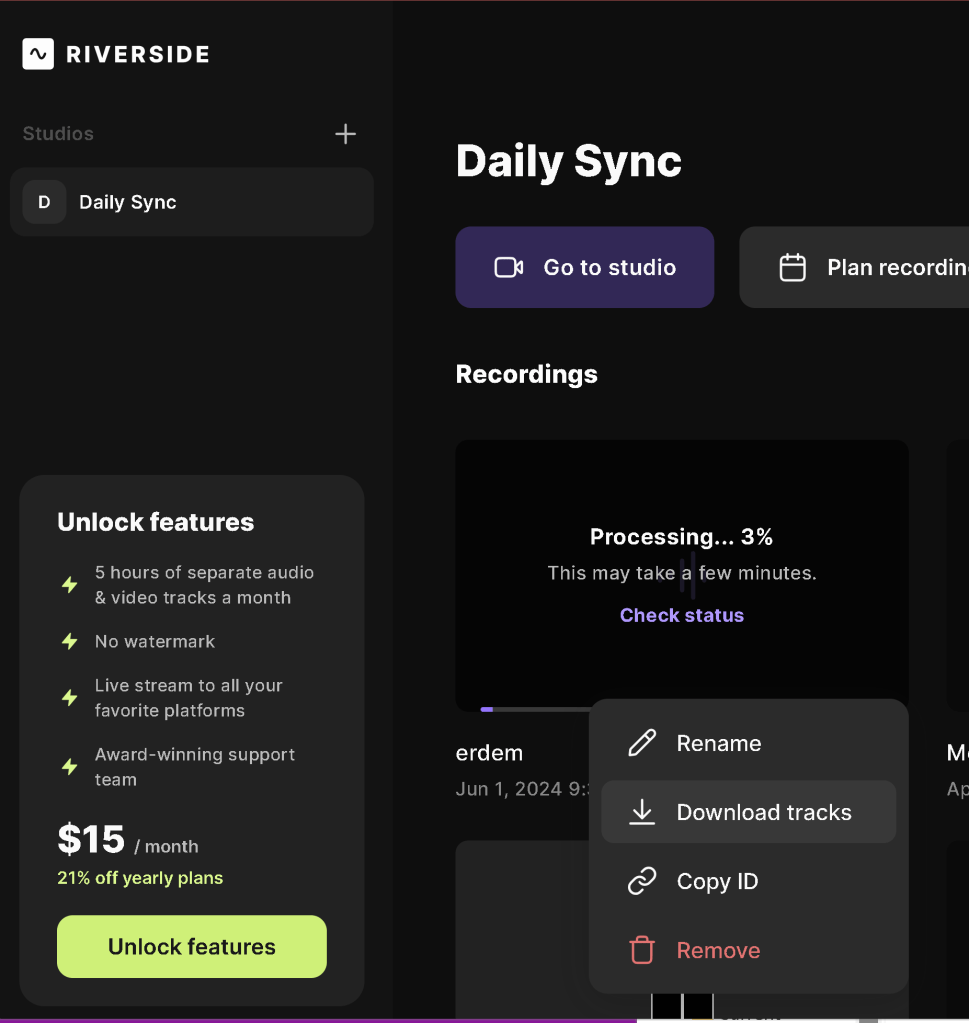Click the 'Live stream to all your favorite platforms' text
The image size is (969, 1023).
(x=189, y=698)
